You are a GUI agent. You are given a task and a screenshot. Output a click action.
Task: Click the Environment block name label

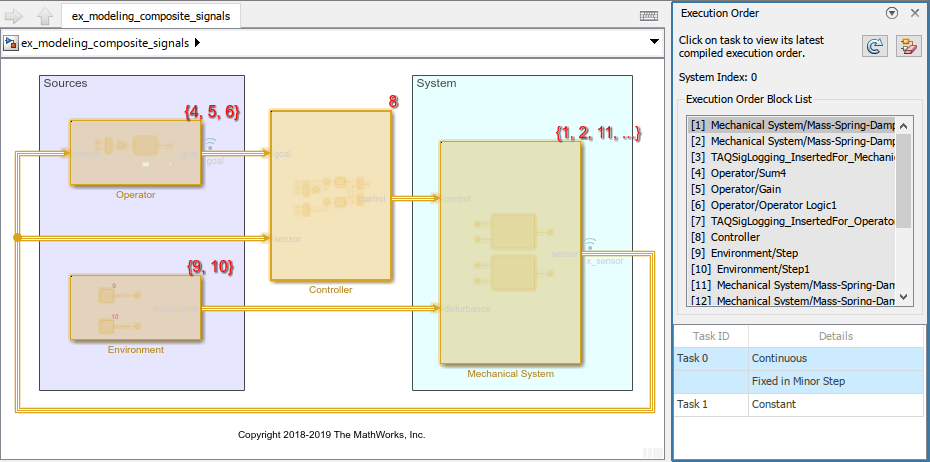click(x=136, y=350)
